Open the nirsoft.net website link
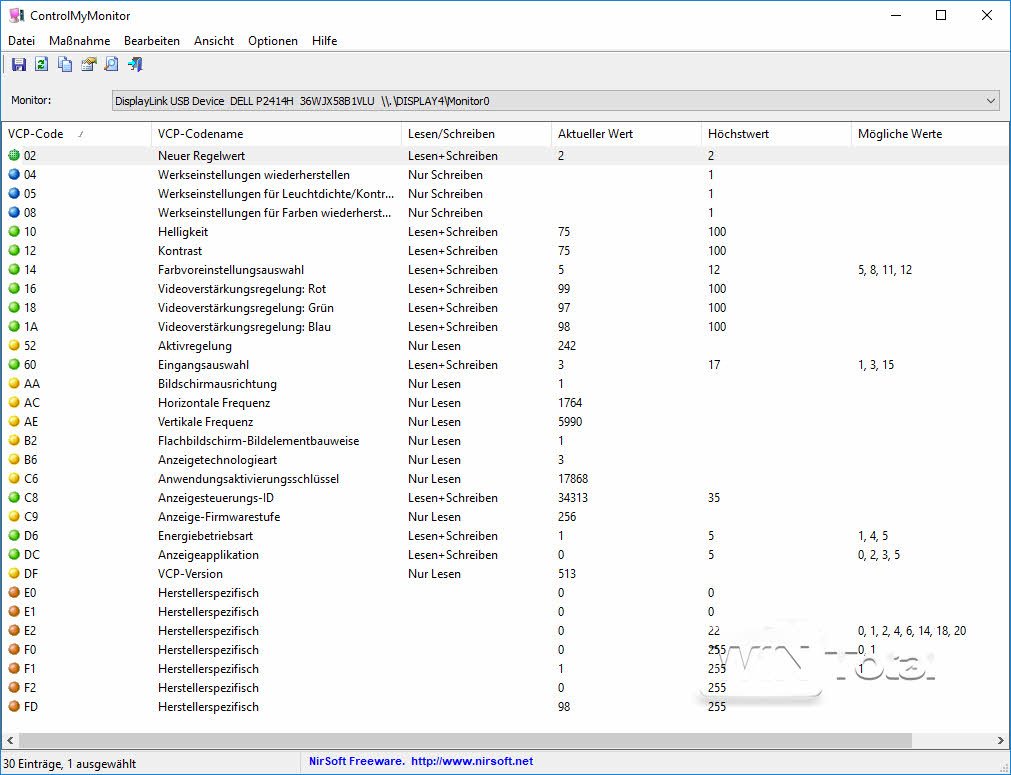This screenshot has height=775, width=1011. coord(472,762)
